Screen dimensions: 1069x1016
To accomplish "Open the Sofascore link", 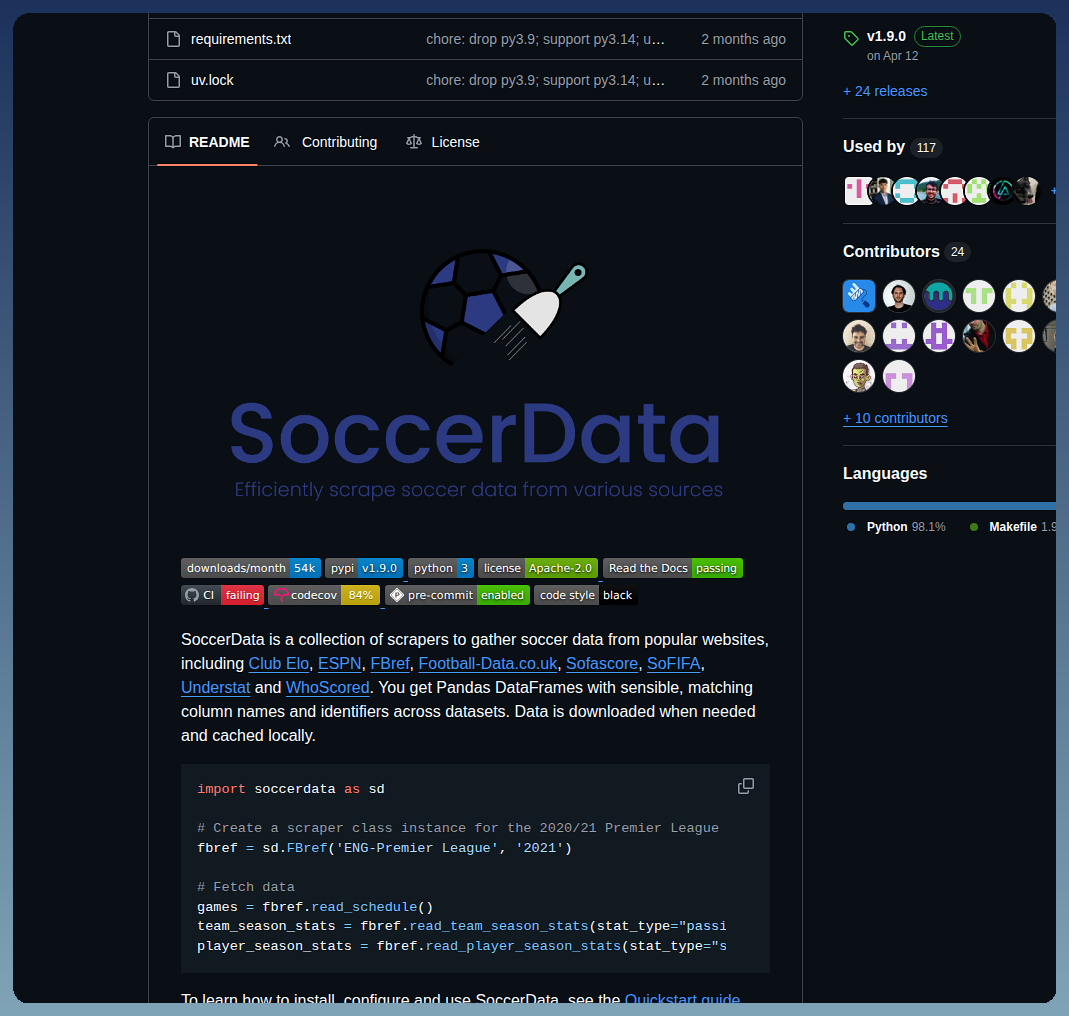I will coord(602,664).
